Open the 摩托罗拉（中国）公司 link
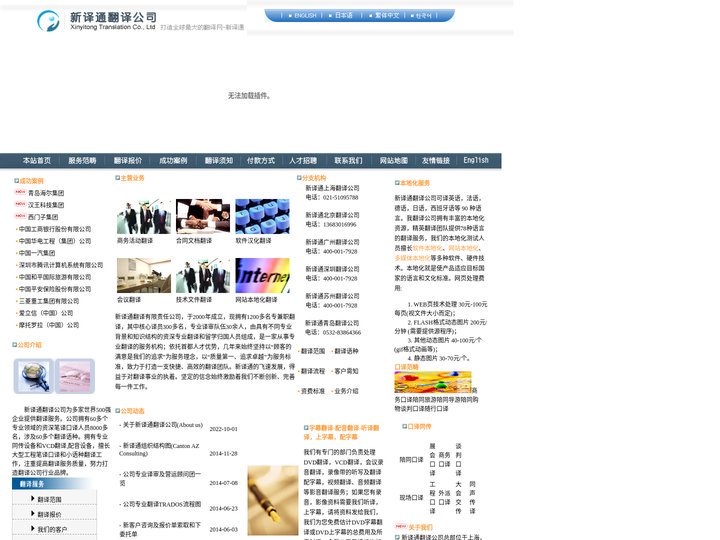Screen dimensions: 720x540 pyautogui.click(x=49, y=325)
